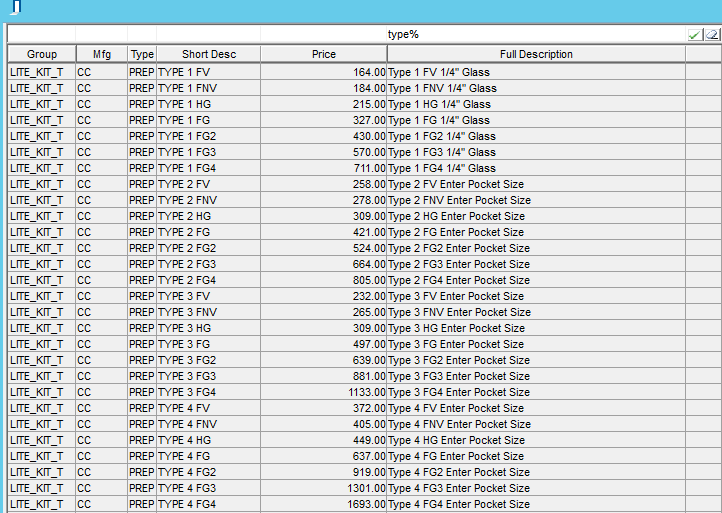Click the 430.00 price cell
722x513 pixels.
[x=324, y=136]
